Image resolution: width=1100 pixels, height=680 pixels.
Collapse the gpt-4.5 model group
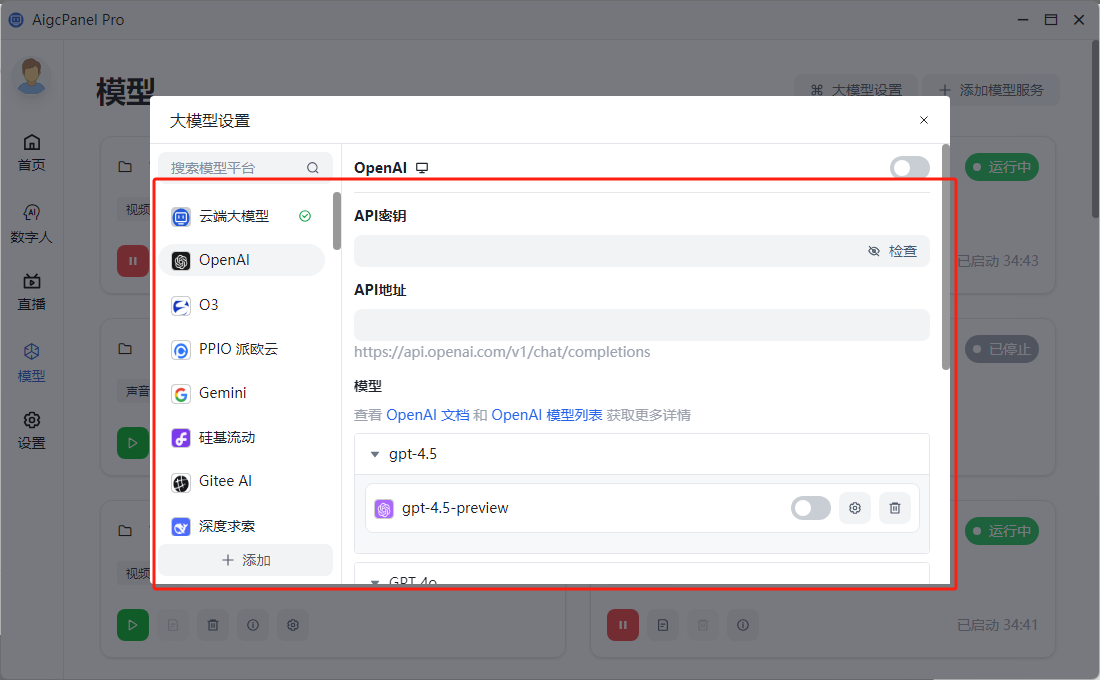pyautogui.click(x=375, y=455)
